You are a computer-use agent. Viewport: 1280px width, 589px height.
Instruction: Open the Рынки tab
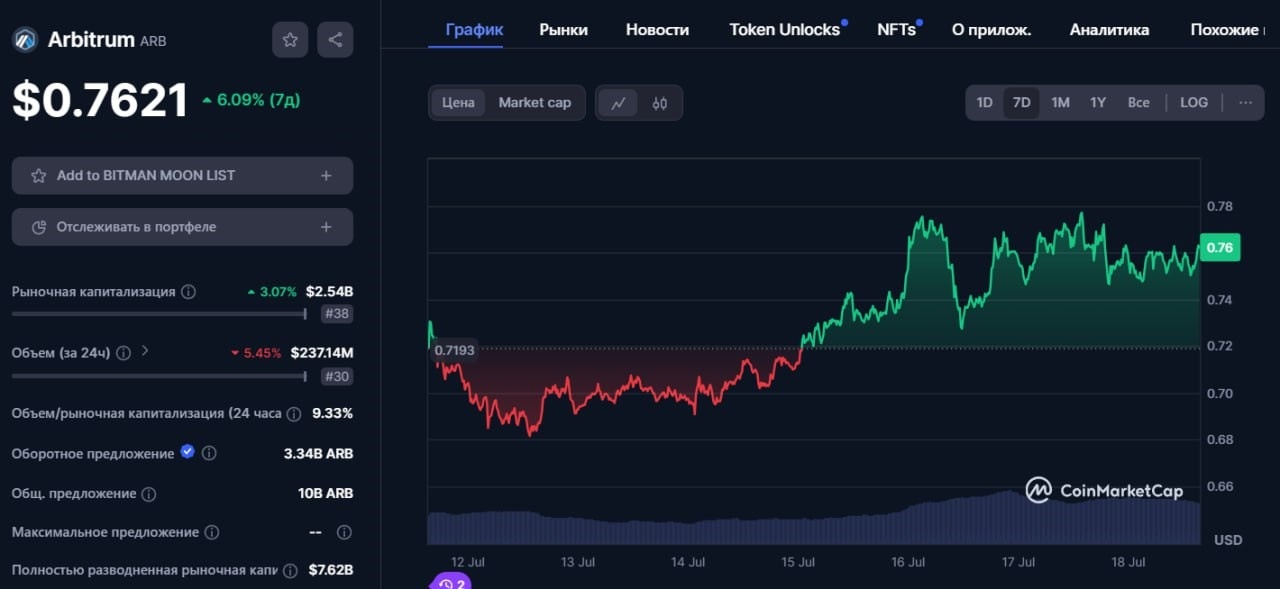tap(563, 30)
